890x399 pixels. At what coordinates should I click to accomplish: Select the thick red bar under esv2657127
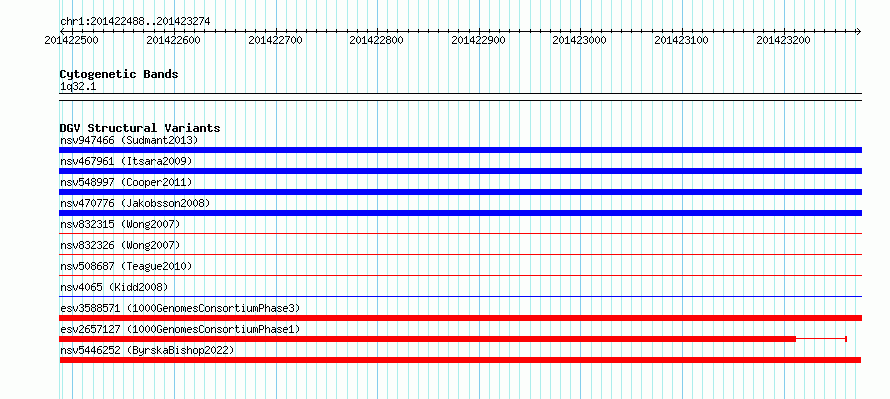tap(427, 339)
